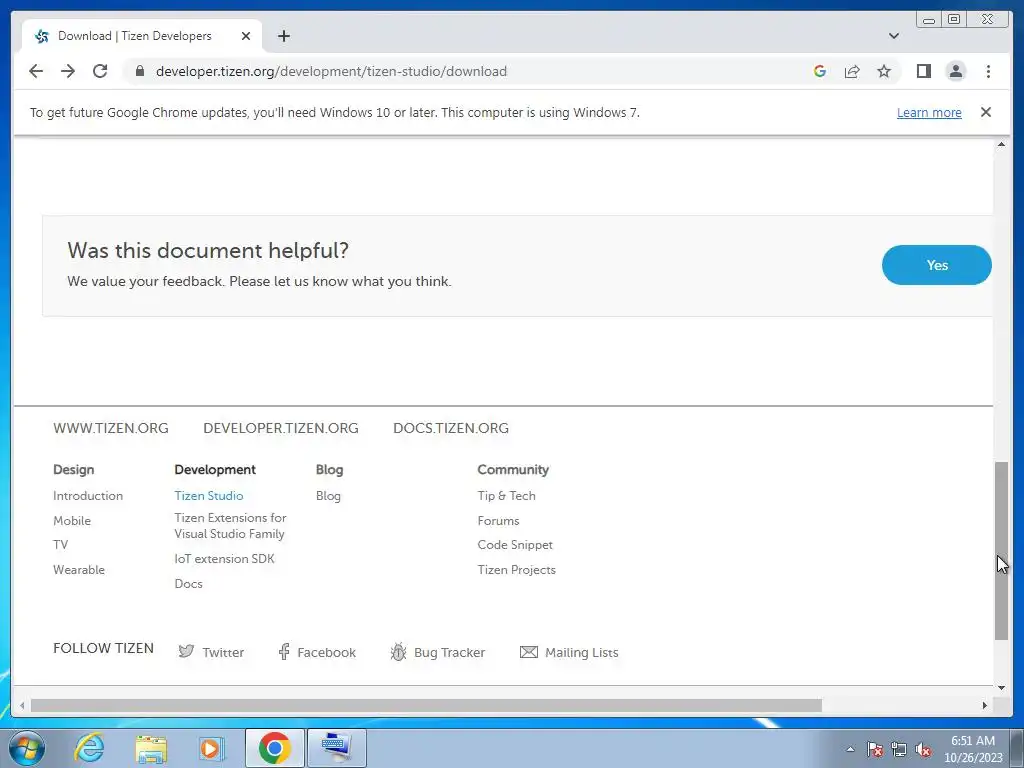Open network status tray icon

click(899, 749)
